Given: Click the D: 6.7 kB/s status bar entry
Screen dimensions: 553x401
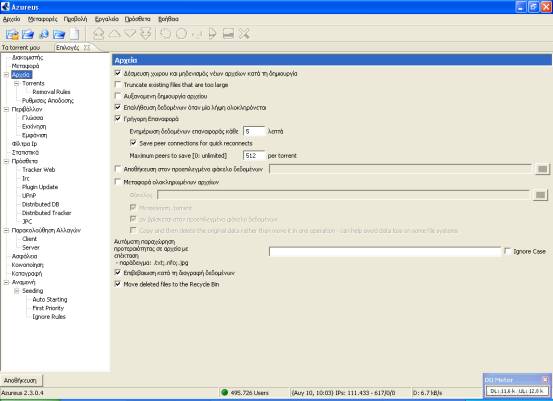Looking at the screenshot, I should pyautogui.click(x=427, y=393).
